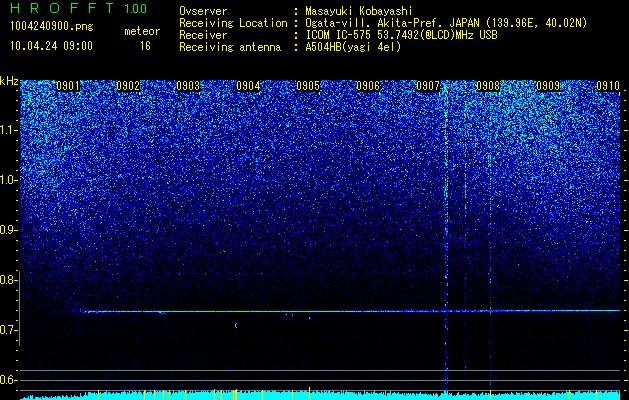Click the 0.7 frequency axis label
This screenshot has width=629, height=400.
9,330
